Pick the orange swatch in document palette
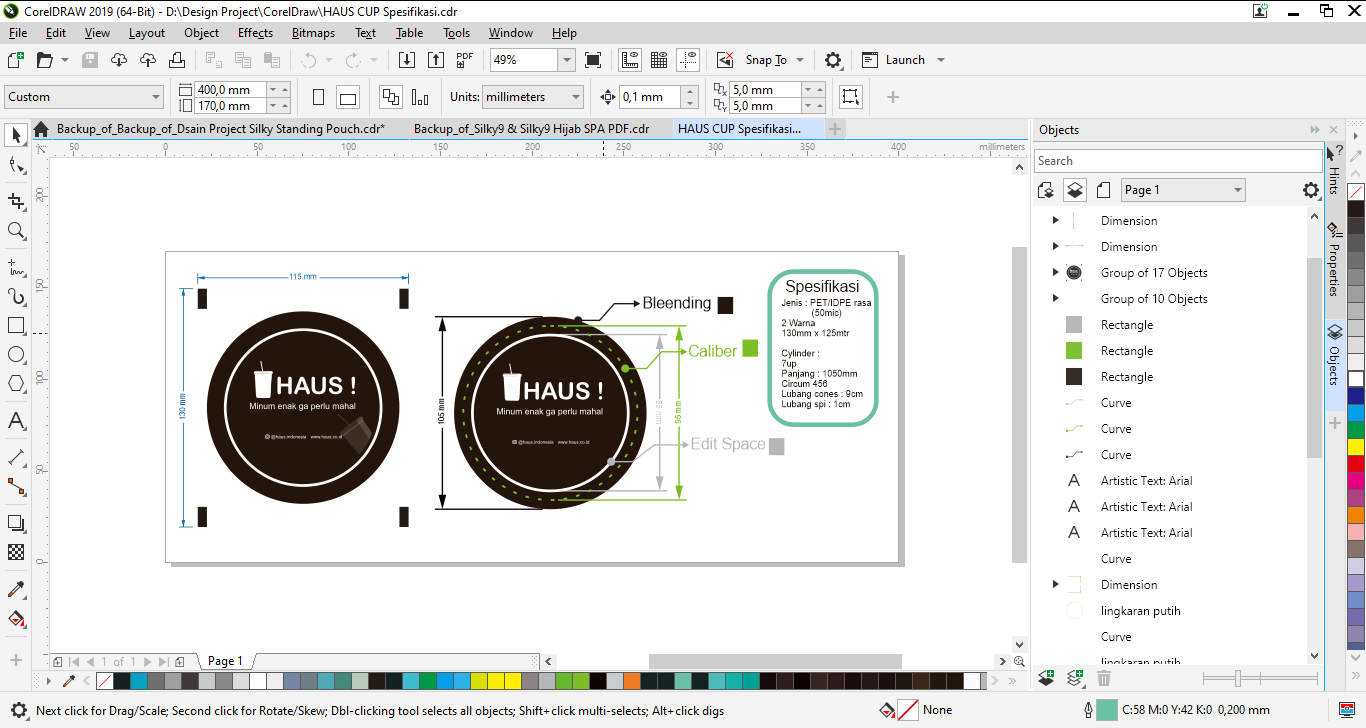 click(631, 681)
